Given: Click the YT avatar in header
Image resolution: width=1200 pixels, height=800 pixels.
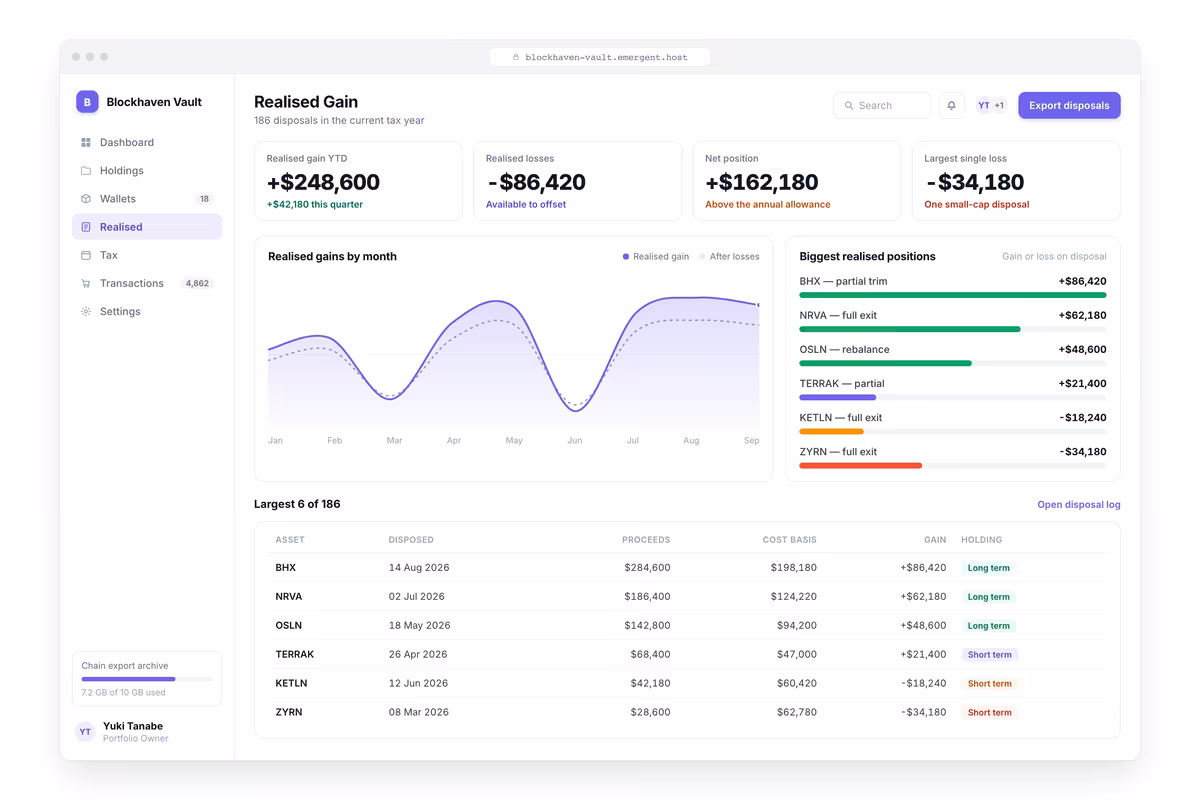Looking at the screenshot, I should tap(983, 105).
